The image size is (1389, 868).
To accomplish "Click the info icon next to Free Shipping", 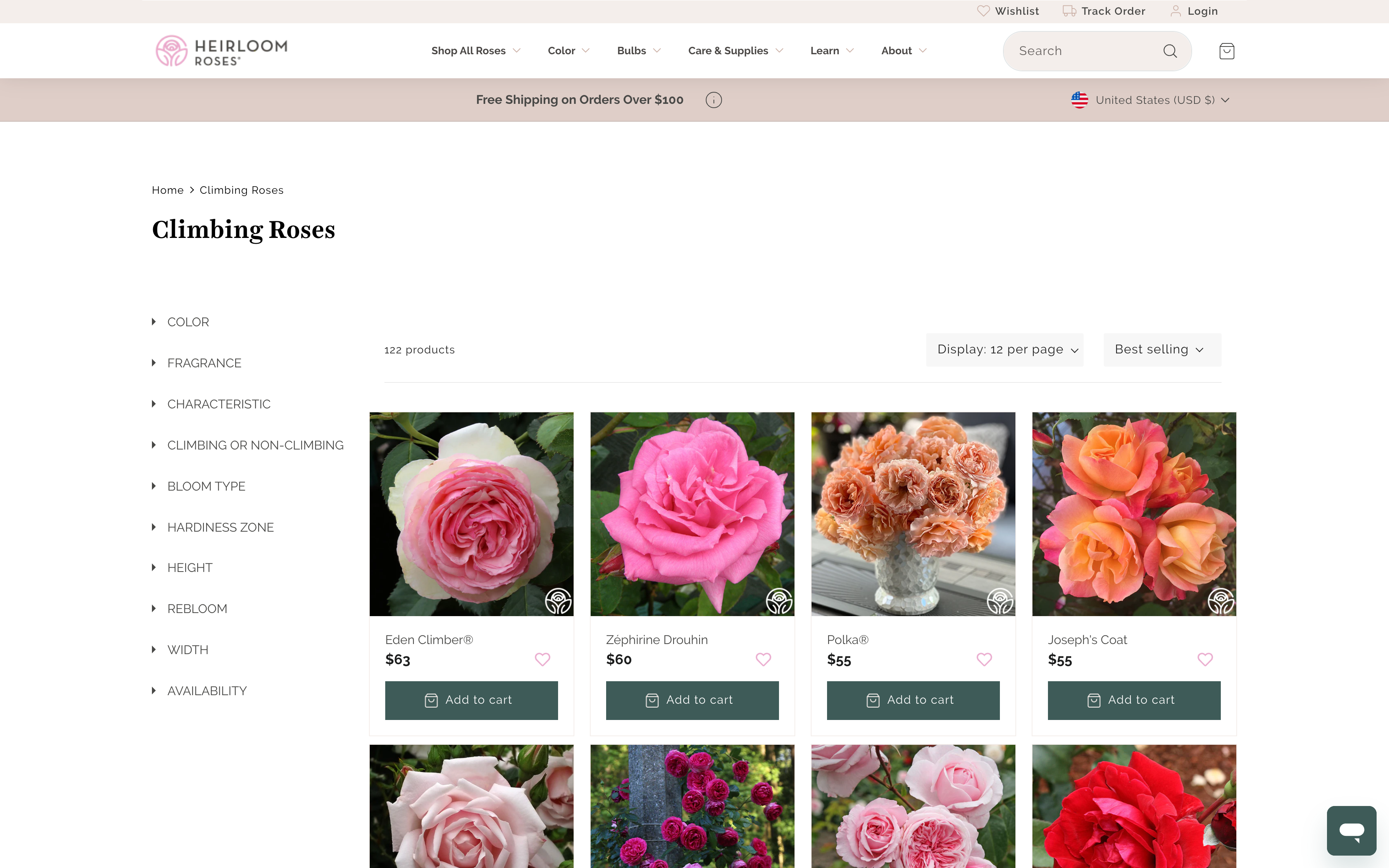I will click(713, 99).
